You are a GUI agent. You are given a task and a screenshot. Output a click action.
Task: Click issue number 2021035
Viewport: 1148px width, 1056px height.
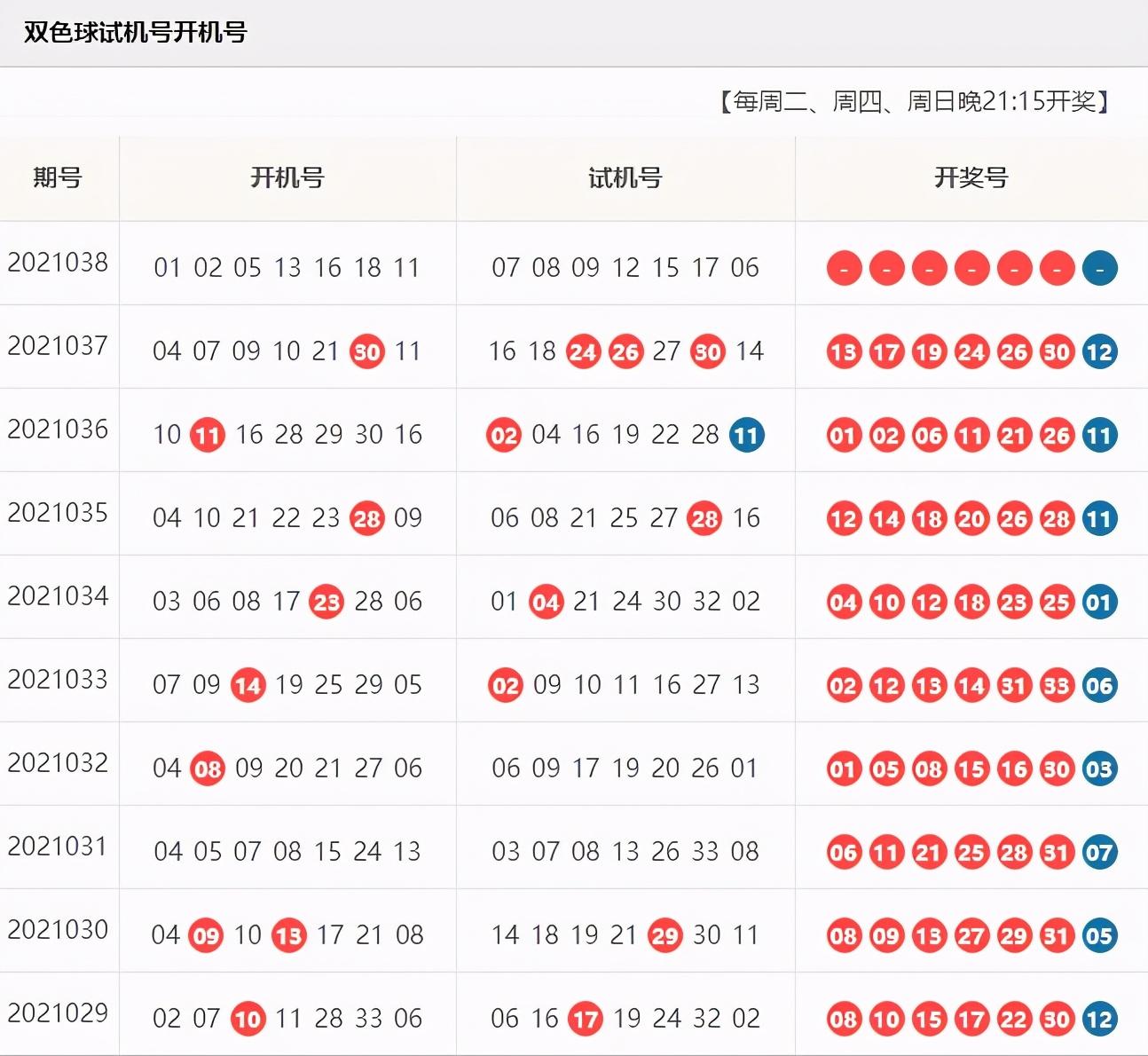click(x=58, y=513)
